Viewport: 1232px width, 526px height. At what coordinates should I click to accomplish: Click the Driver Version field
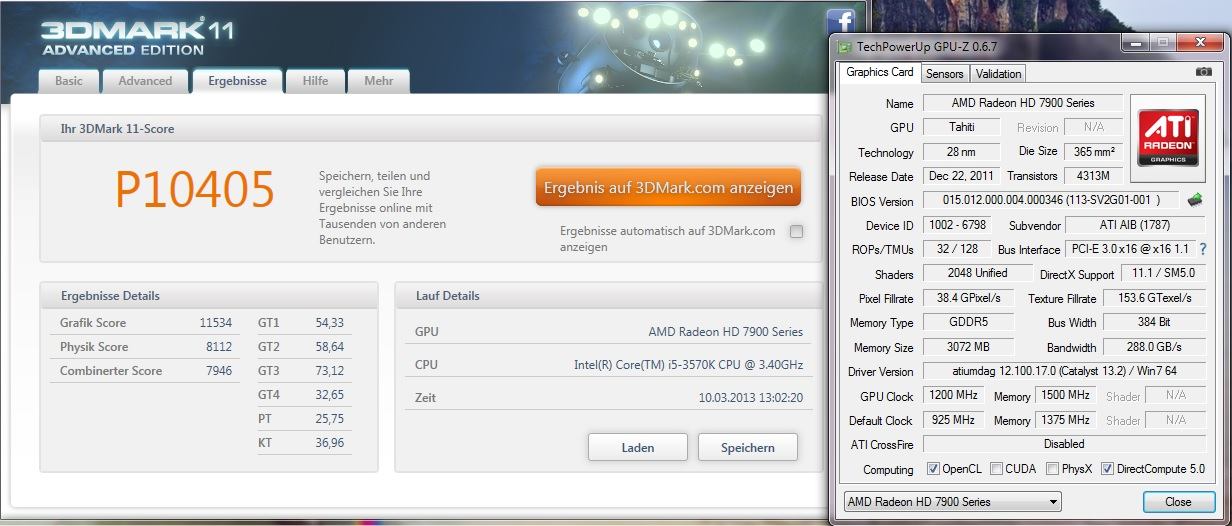[x=1064, y=371]
